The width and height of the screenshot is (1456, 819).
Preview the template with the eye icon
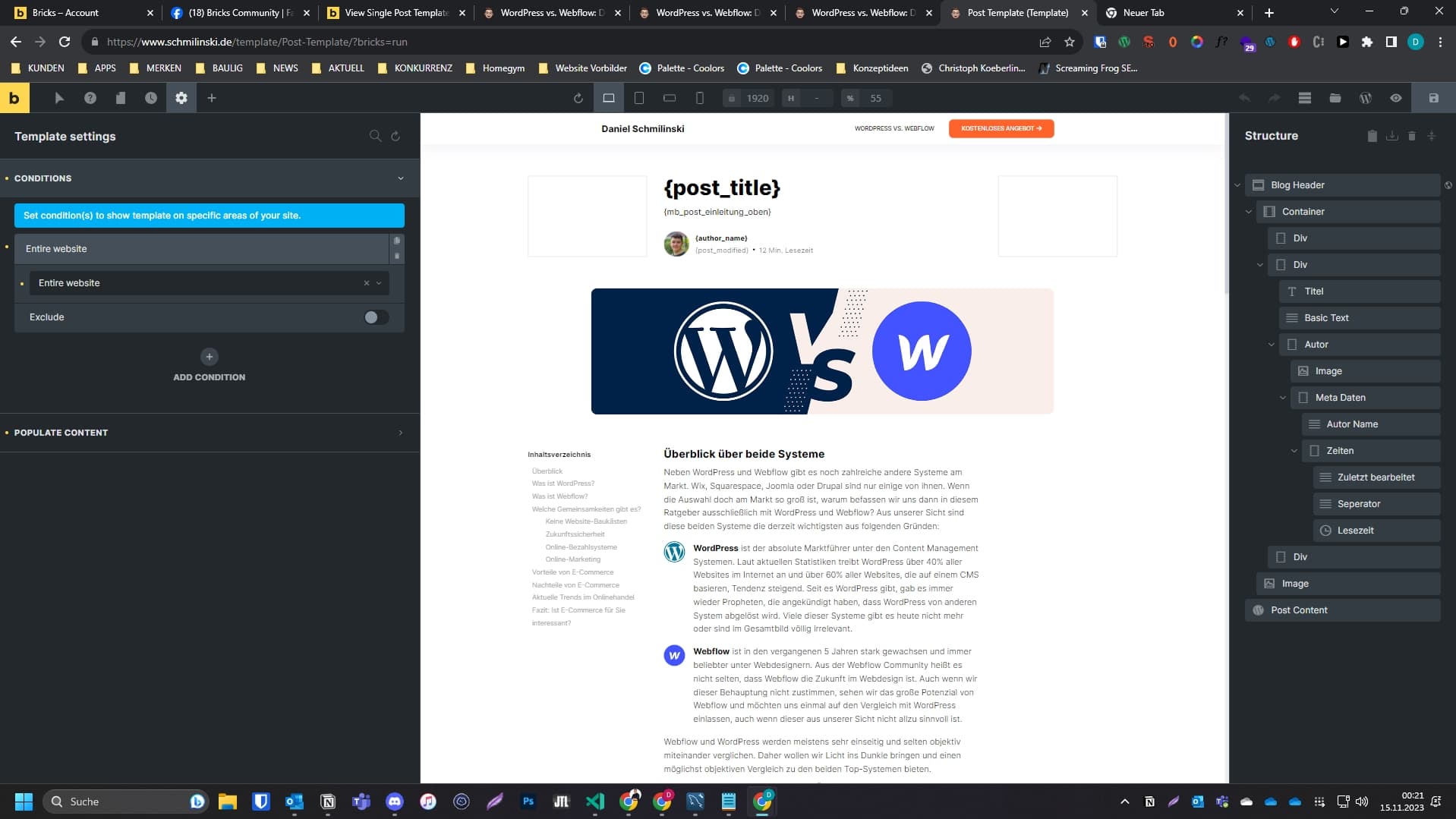coord(1396,98)
